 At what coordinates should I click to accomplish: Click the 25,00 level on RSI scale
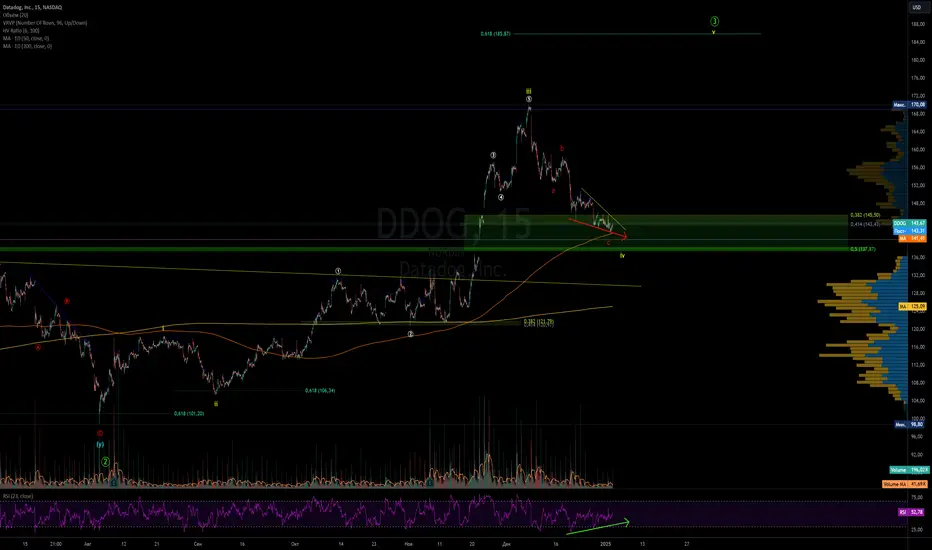(917, 530)
